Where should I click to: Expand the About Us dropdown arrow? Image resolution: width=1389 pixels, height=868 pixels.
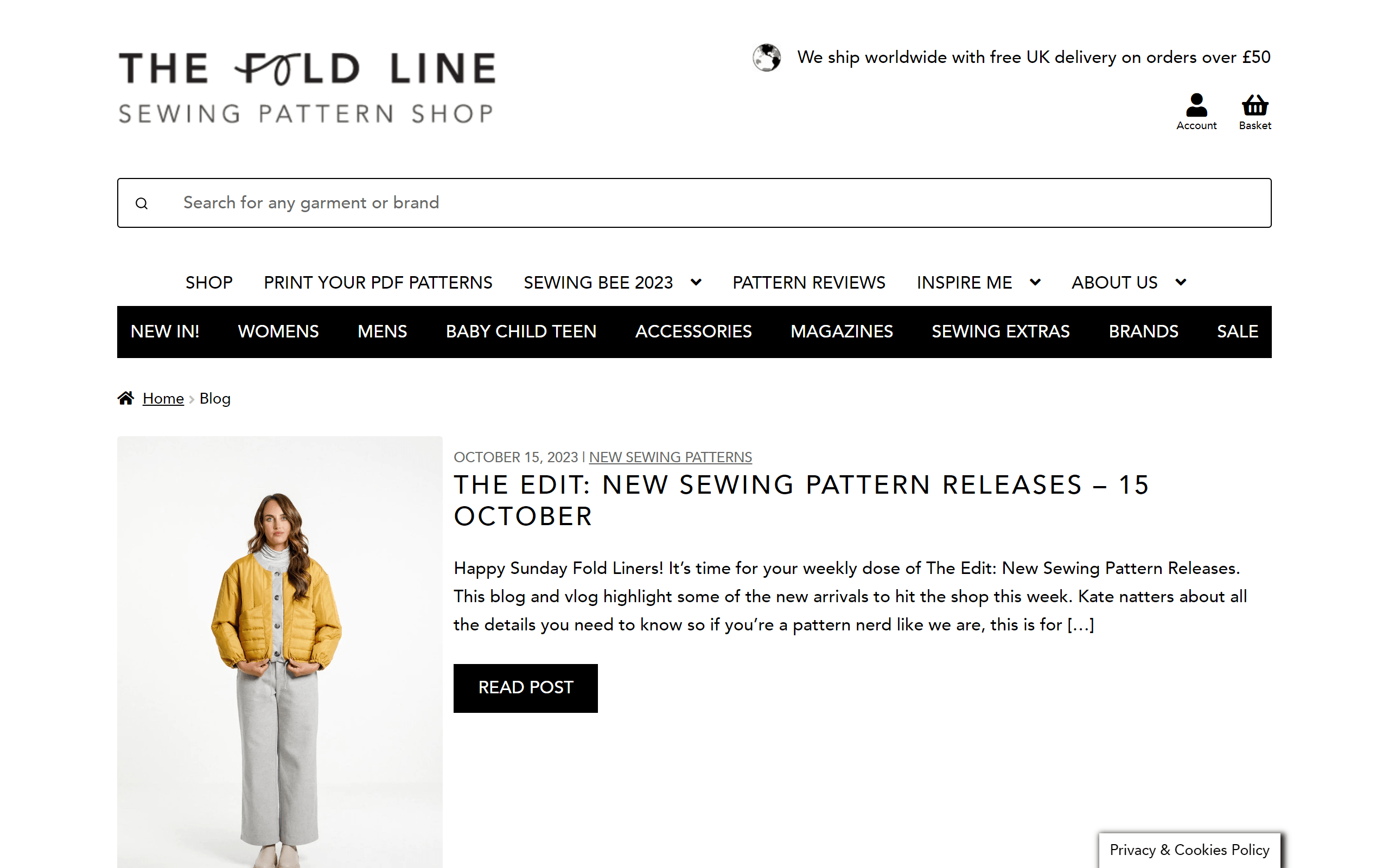click(x=1181, y=282)
